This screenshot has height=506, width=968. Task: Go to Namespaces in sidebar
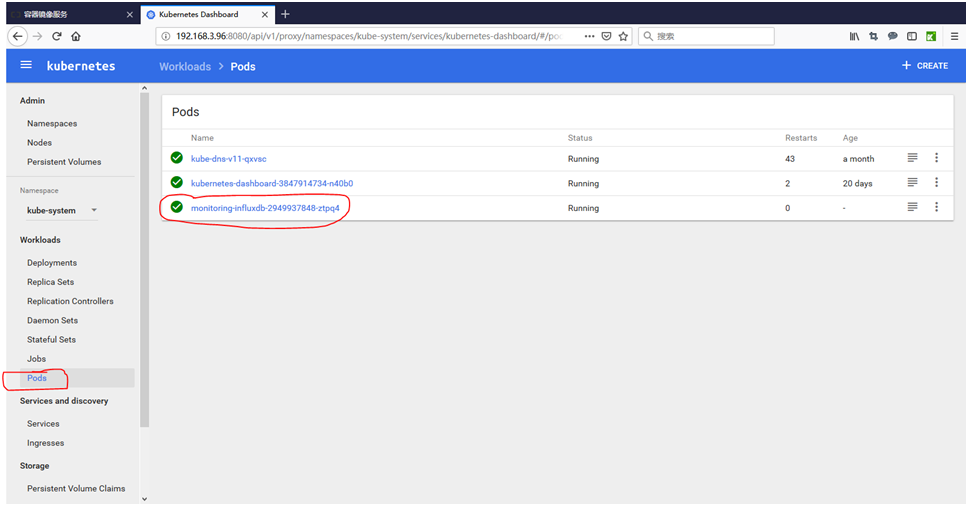click(x=52, y=123)
